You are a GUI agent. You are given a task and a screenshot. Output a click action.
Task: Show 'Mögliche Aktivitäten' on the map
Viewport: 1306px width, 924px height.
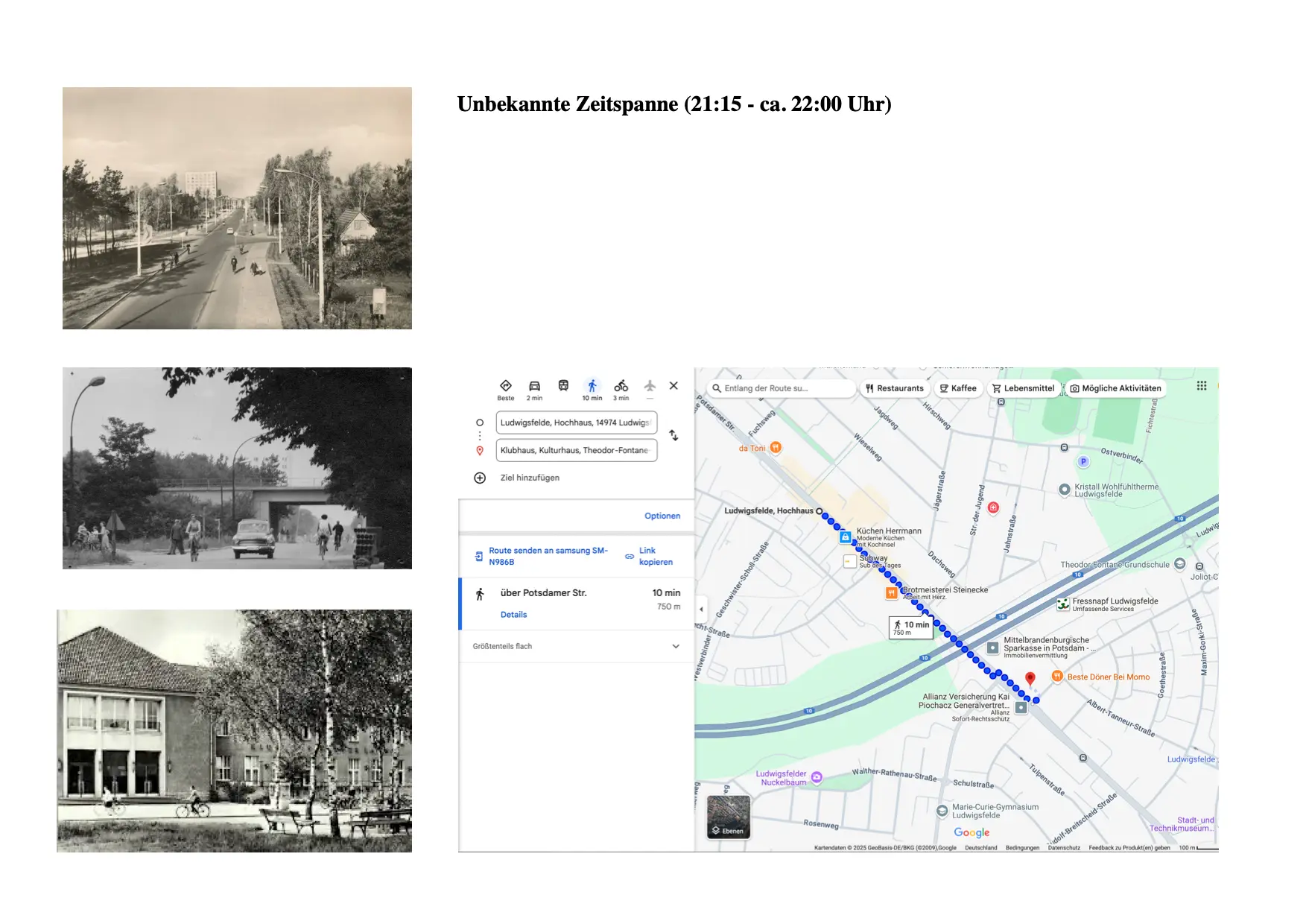click(1115, 388)
